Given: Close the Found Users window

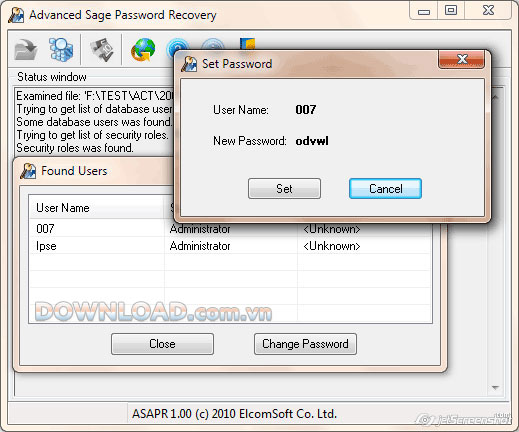Looking at the screenshot, I should point(162,344).
